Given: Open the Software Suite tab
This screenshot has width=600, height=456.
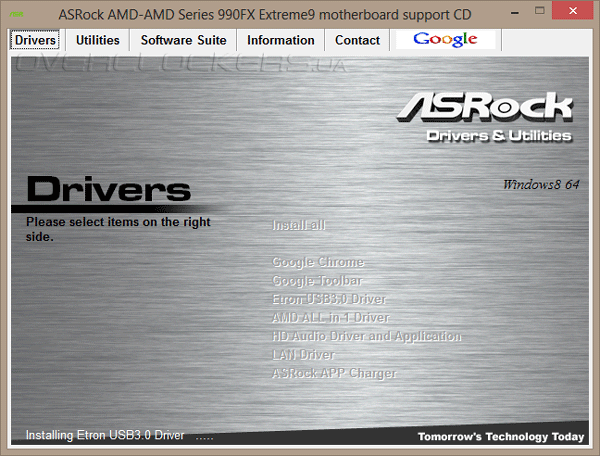Looking at the screenshot, I should (x=183, y=40).
